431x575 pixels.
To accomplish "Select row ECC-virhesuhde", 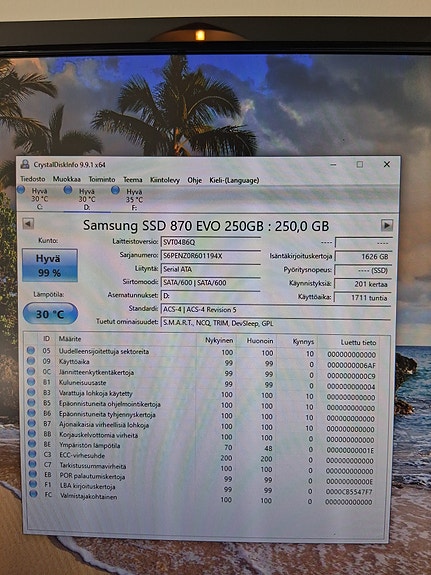I will 202,457.
